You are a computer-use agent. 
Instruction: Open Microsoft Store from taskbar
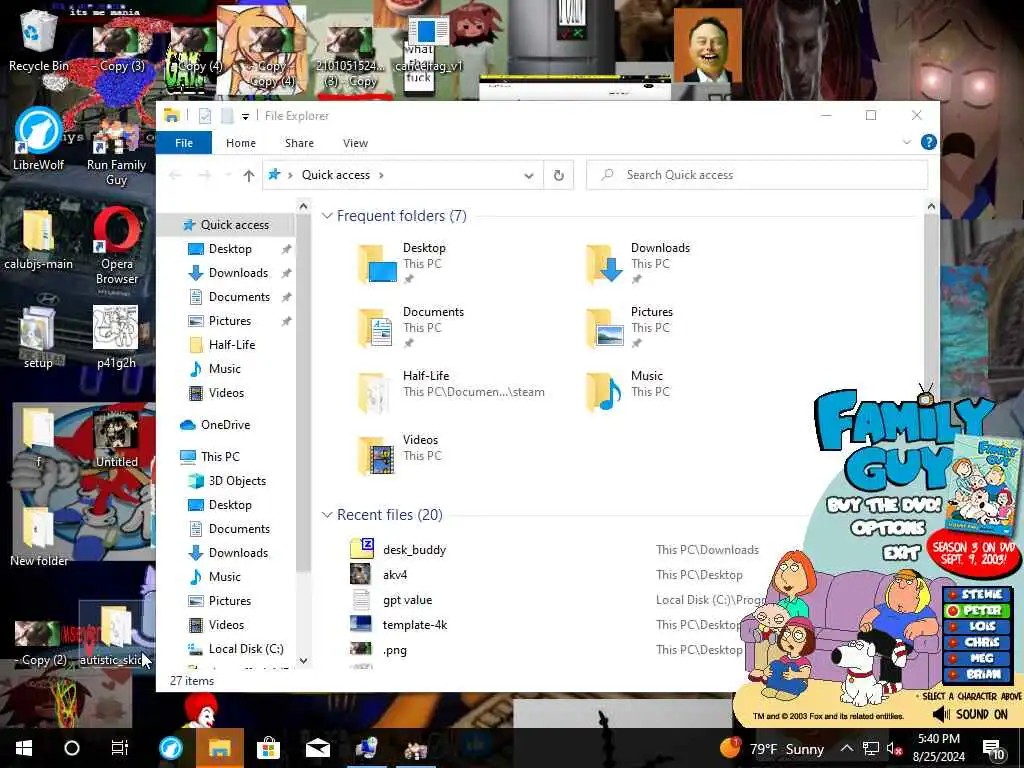pyautogui.click(x=268, y=748)
